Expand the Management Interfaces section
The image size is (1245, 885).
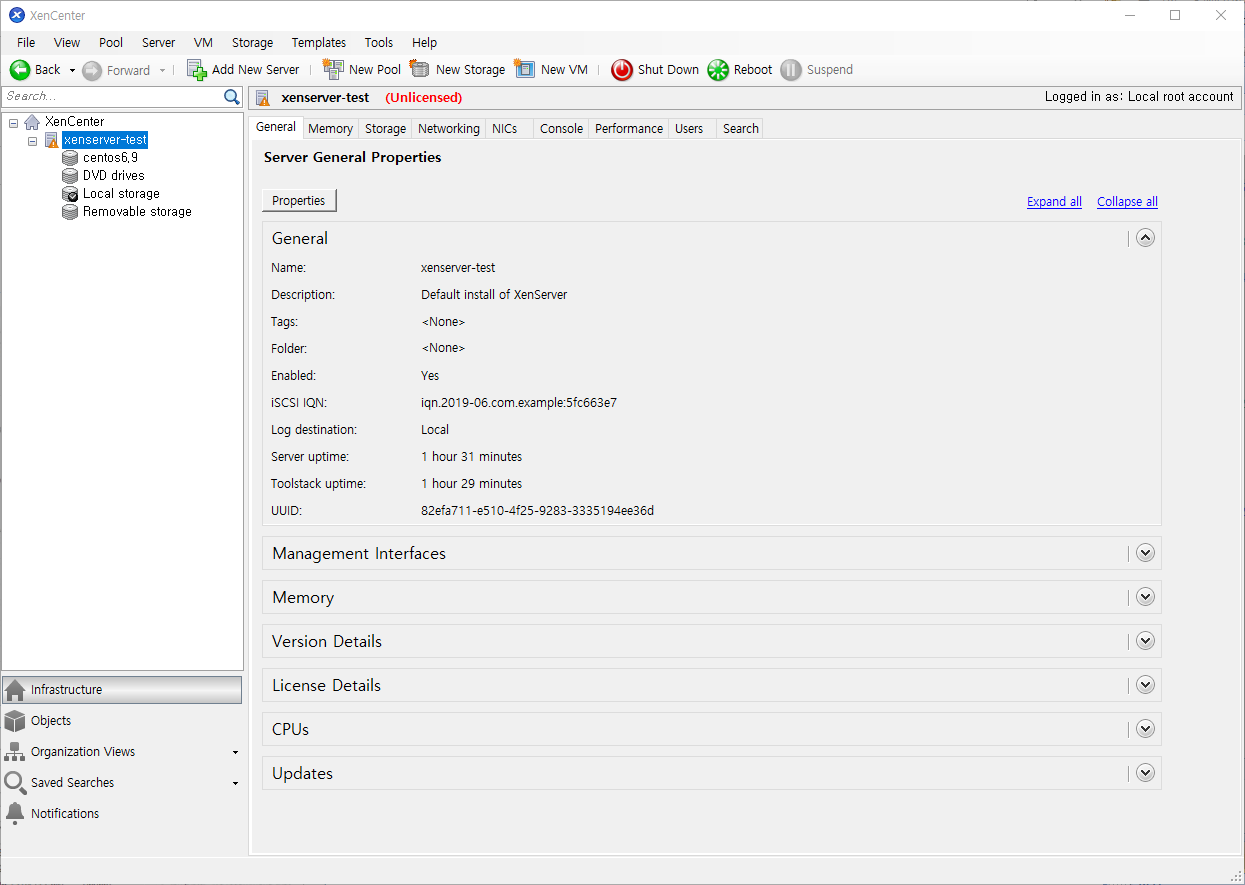pyautogui.click(x=1146, y=553)
